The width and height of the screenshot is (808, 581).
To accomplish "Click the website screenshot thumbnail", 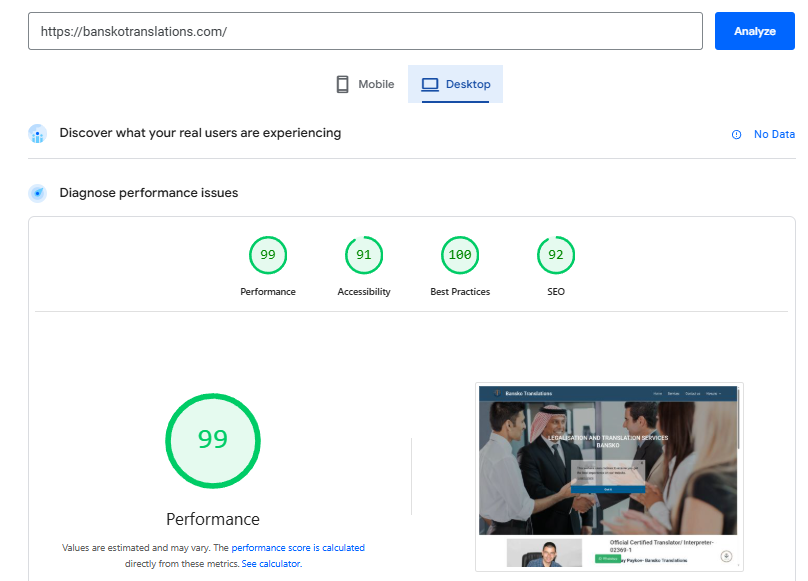I will pos(609,477).
